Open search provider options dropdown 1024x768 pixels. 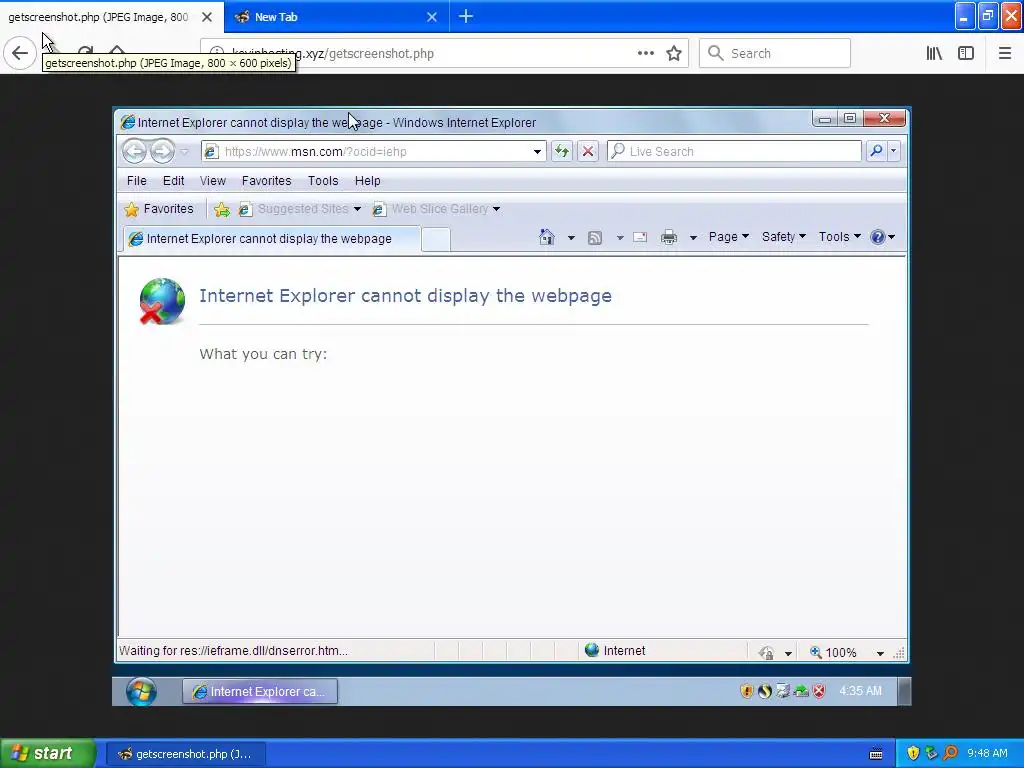893,152
